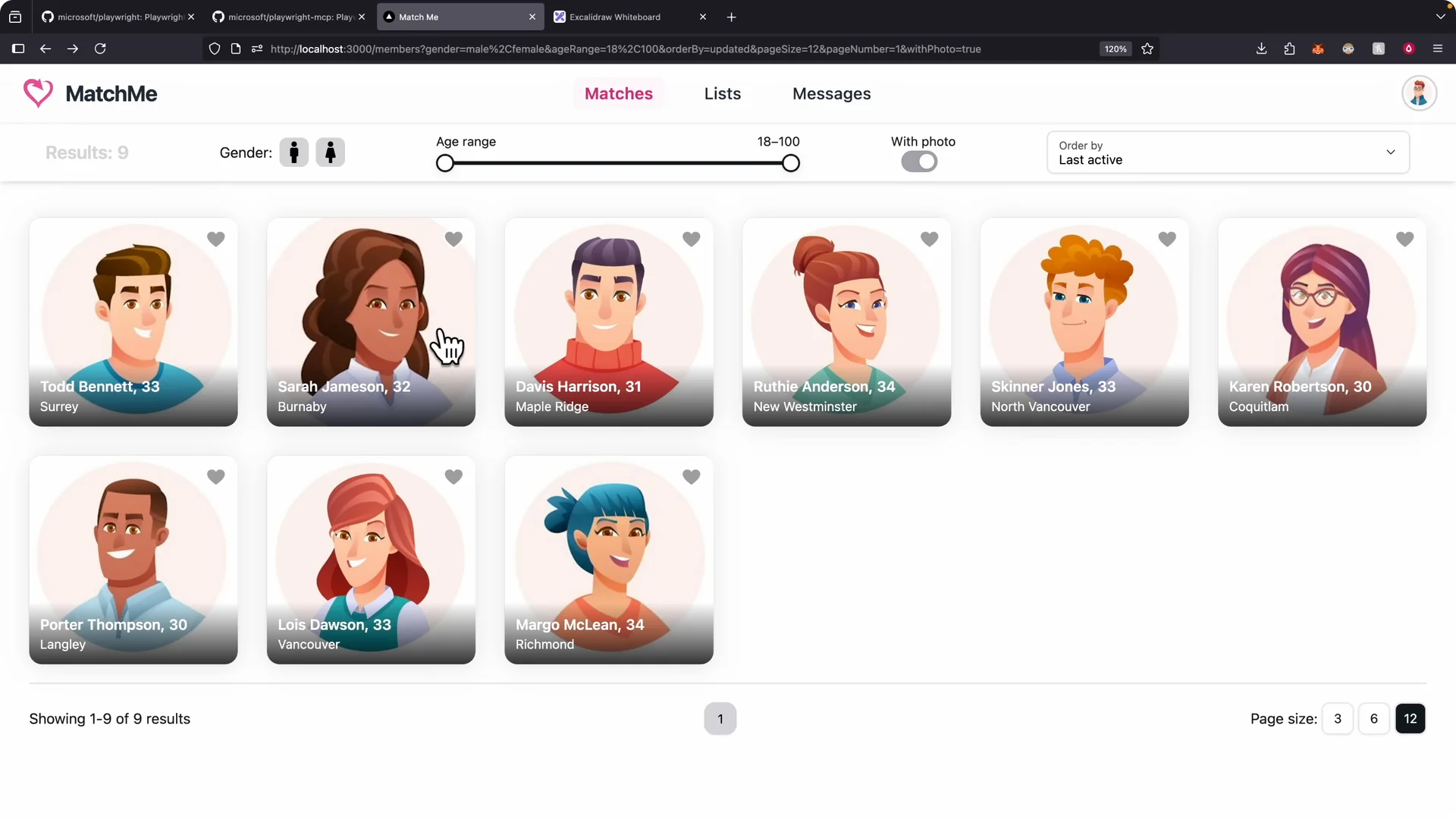Set page size to 12
The image size is (1456, 819).
[x=1410, y=719]
